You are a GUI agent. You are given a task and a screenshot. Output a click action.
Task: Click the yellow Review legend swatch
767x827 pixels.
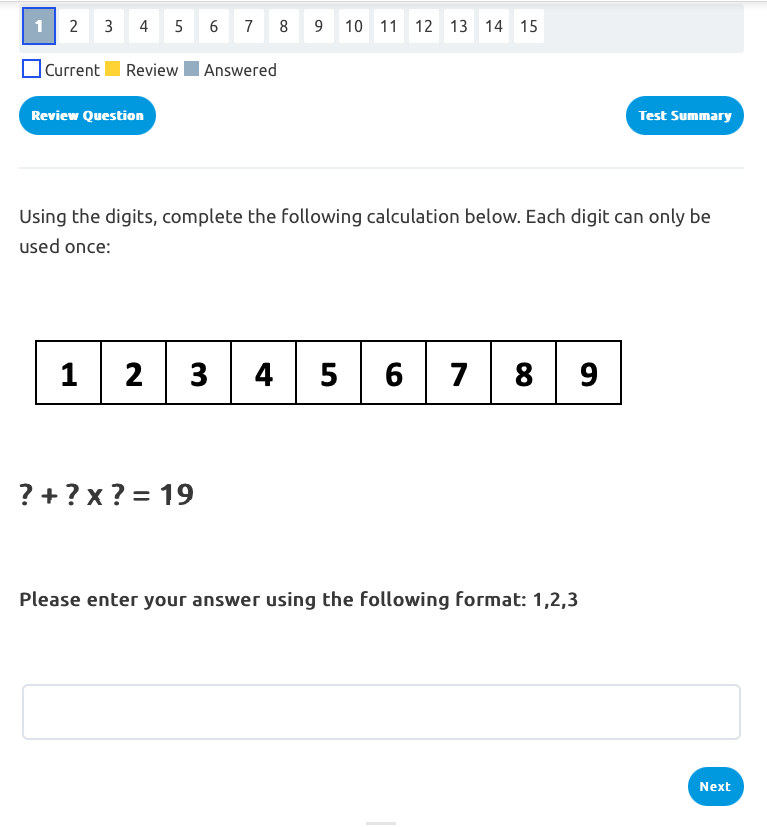[x=113, y=70]
